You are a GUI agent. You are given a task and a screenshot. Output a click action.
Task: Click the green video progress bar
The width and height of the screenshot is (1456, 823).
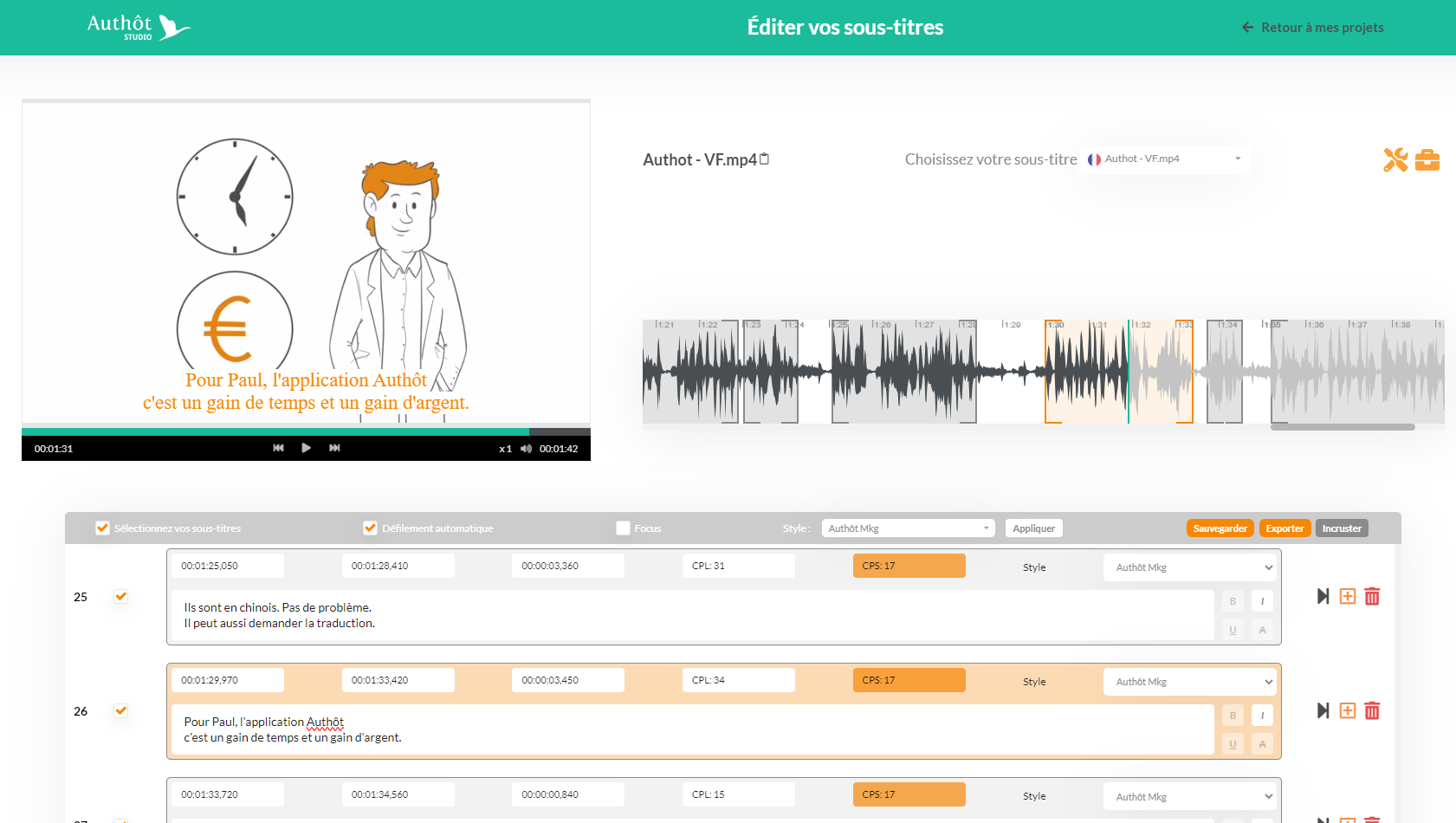[275, 431]
